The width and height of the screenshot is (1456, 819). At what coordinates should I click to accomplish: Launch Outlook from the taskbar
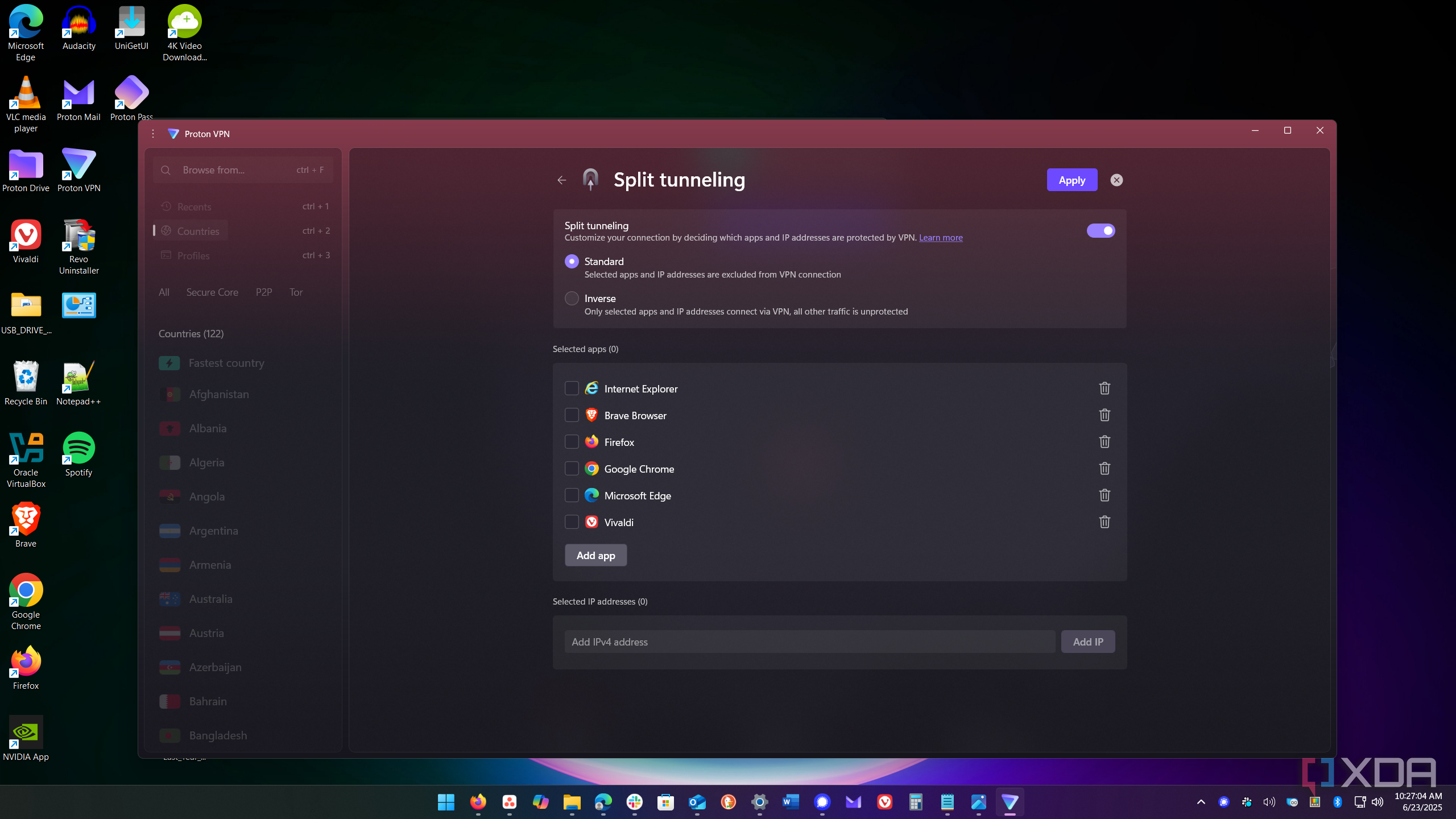pyautogui.click(x=697, y=802)
